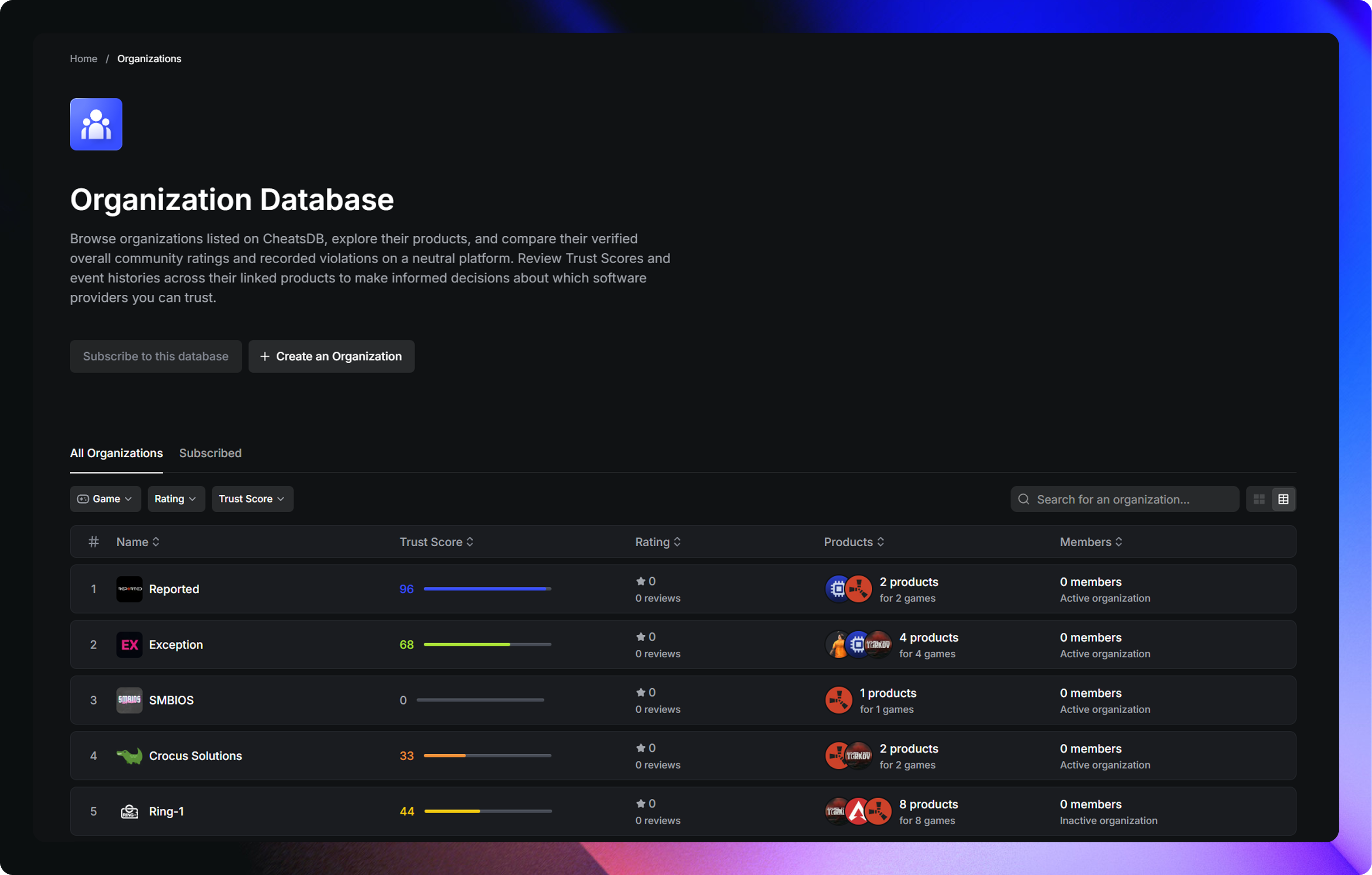The image size is (1372, 875).
Task: Click the star icon in Reported's rating
Action: [641, 581]
